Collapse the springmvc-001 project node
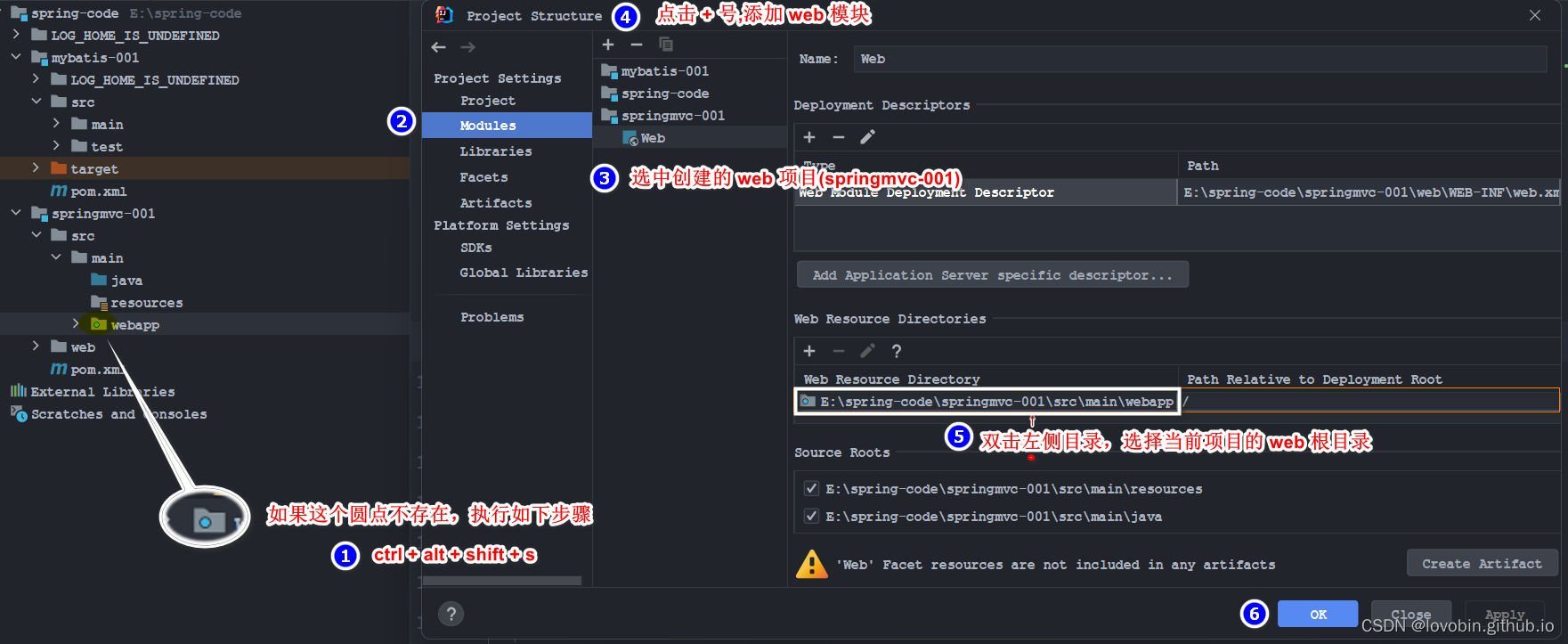Viewport: 1568px width, 644px height. 16,213
